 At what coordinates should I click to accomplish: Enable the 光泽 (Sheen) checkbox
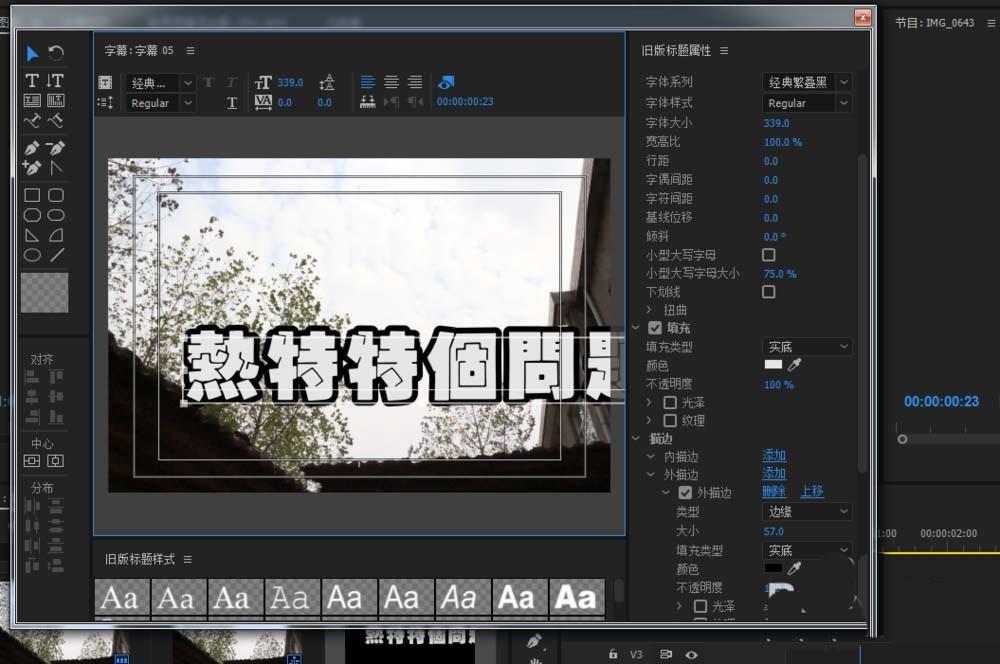[x=672, y=402]
